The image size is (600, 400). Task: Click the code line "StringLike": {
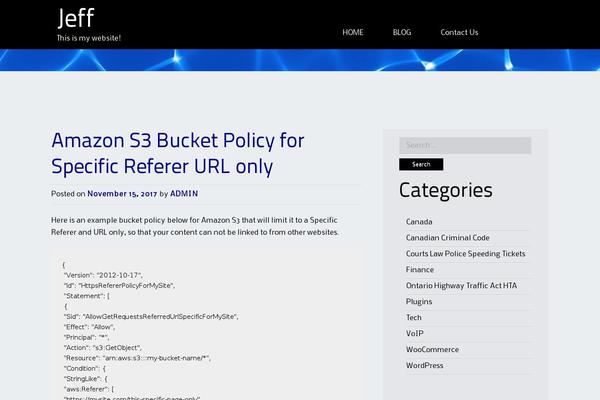coord(85,379)
